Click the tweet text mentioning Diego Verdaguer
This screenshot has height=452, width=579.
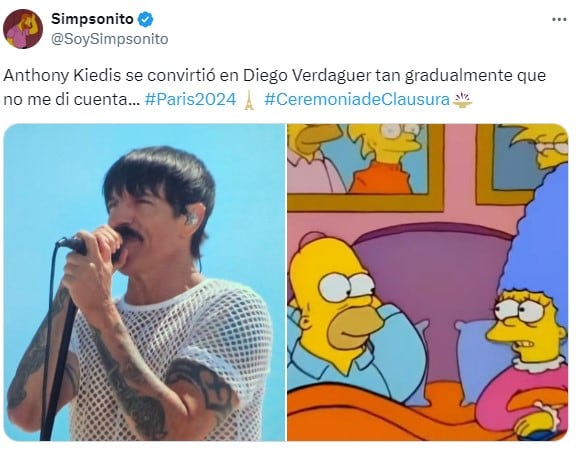(x=275, y=88)
